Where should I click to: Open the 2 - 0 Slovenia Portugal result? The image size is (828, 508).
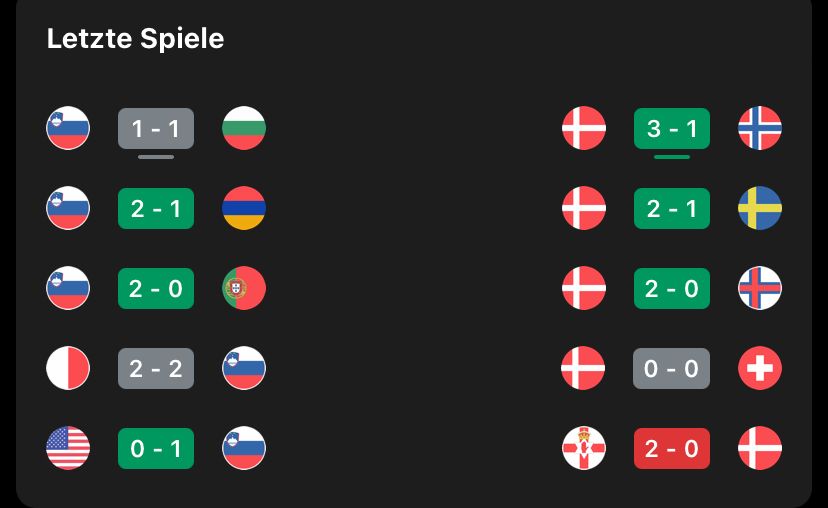(156, 288)
